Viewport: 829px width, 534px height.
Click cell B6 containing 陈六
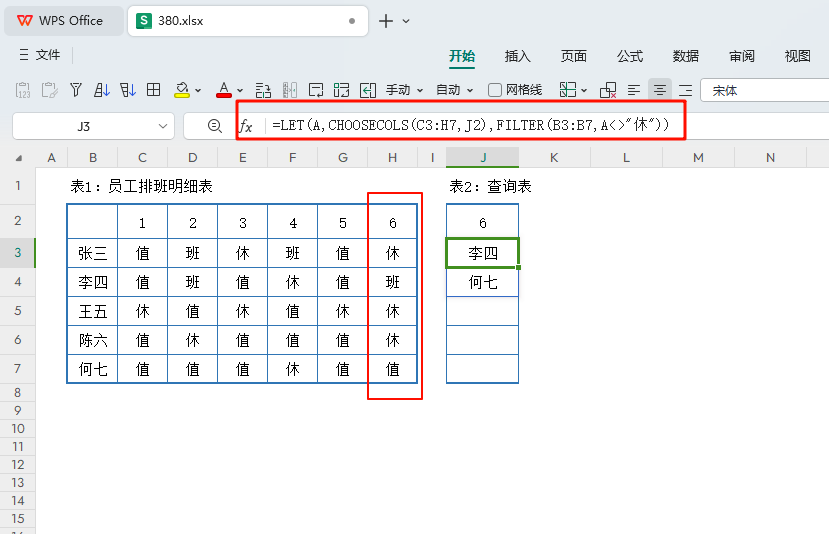93,340
